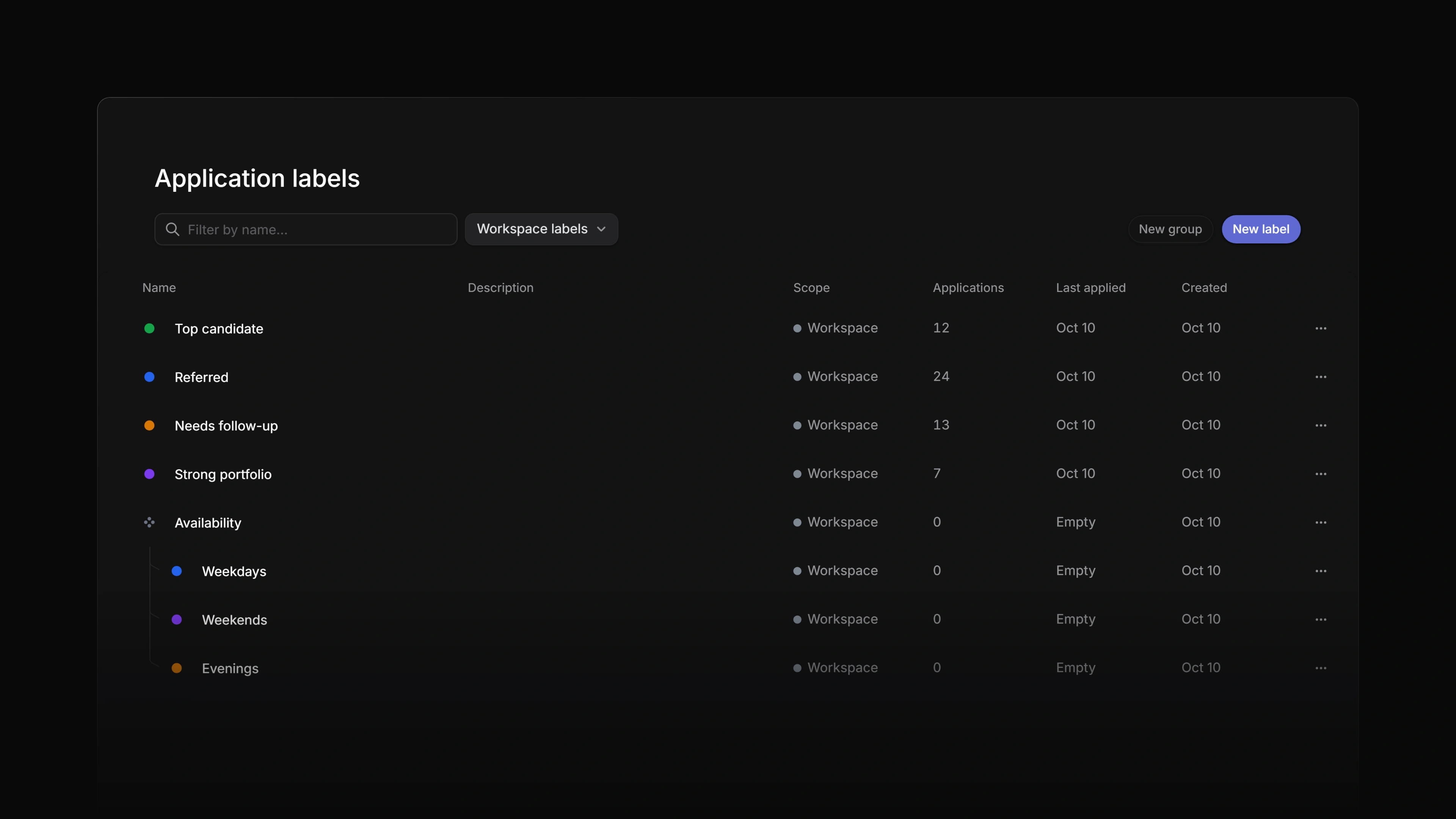Click green color dot of Top candidate
Viewport: 1456px width, 819px height.
pos(149,328)
